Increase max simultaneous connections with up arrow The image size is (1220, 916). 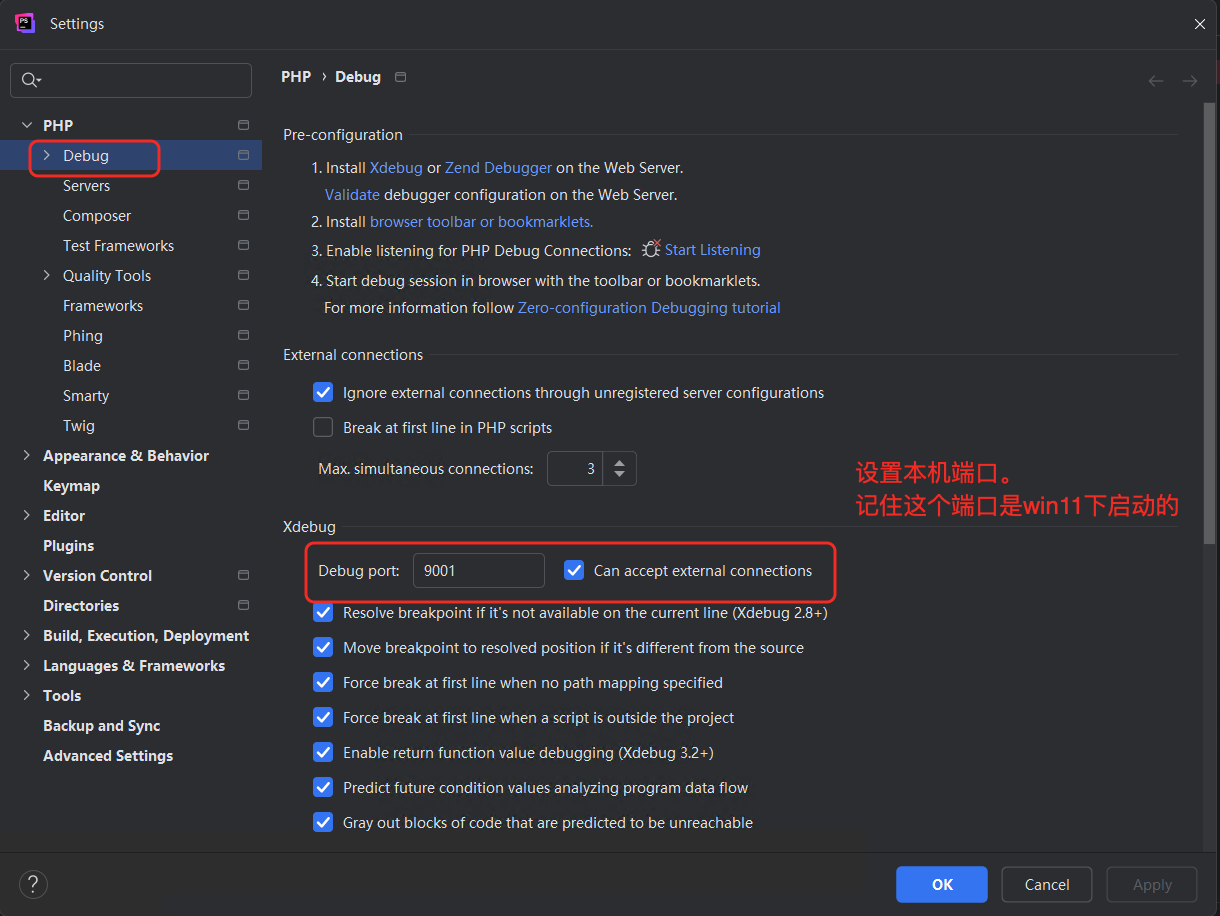(619, 461)
